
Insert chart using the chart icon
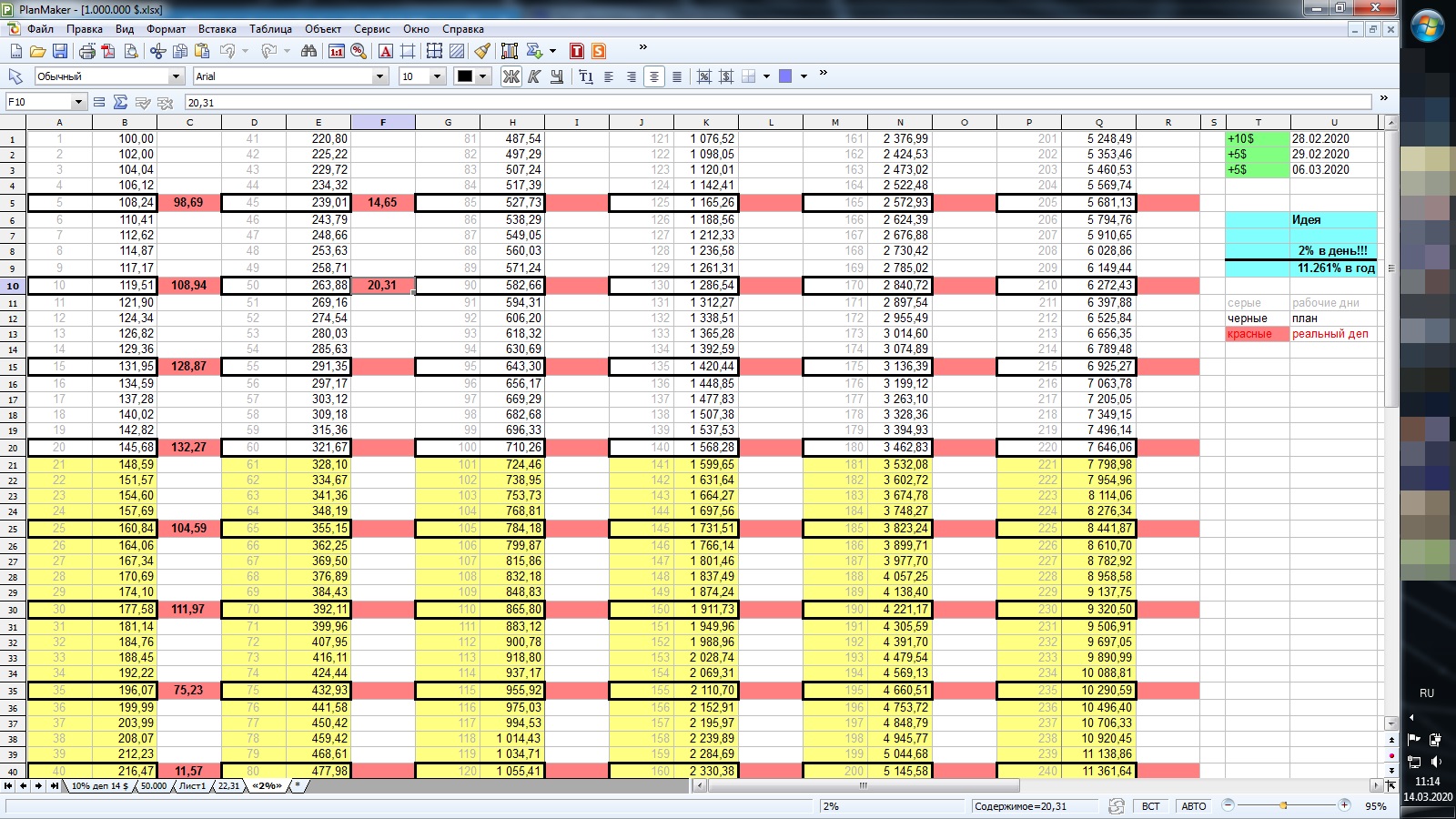coord(510,51)
